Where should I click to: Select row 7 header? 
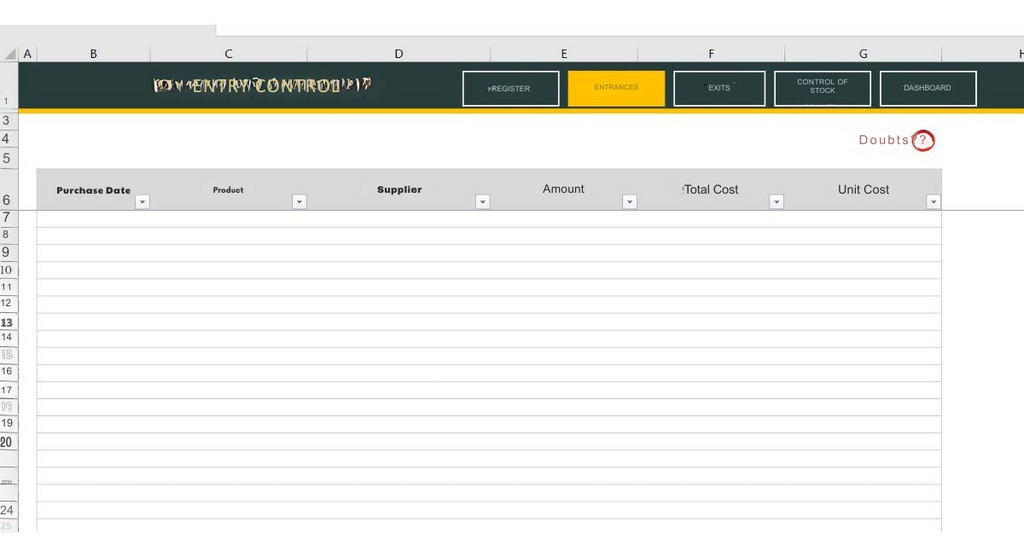coord(8,218)
